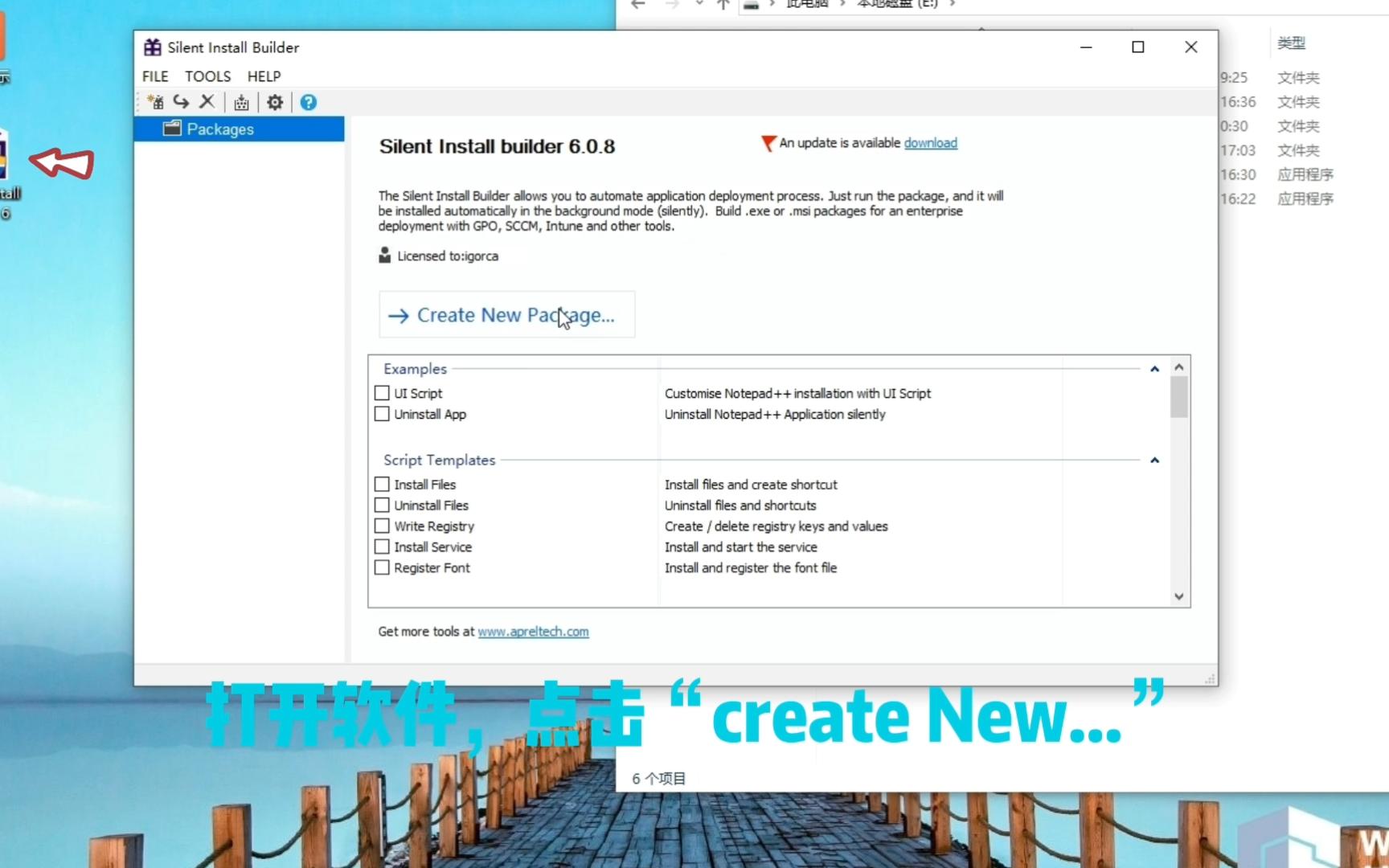Click the build package toolbar icon
Viewport: 1389px width, 868px height.
click(241, 102)
